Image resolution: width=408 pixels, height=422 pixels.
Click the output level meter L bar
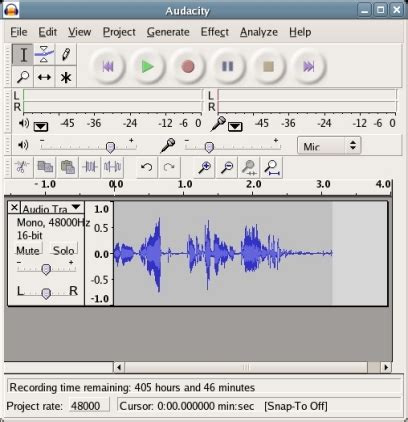pyautogui.click(x=113, y=96)
